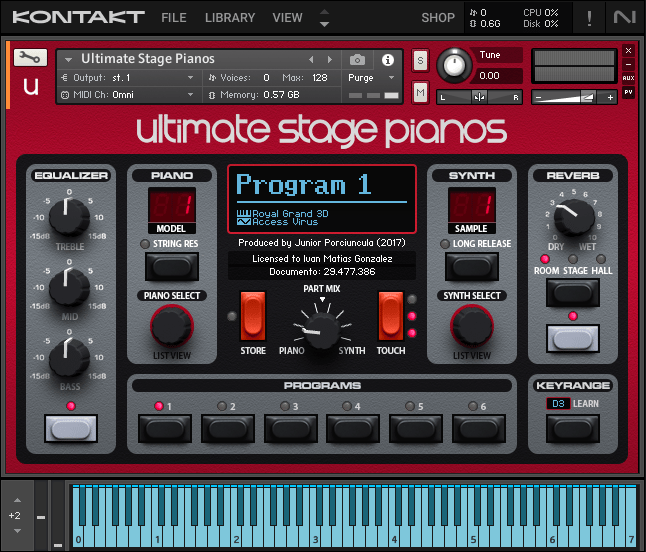
Task: Select program 2 button
Action: point(228,429)
